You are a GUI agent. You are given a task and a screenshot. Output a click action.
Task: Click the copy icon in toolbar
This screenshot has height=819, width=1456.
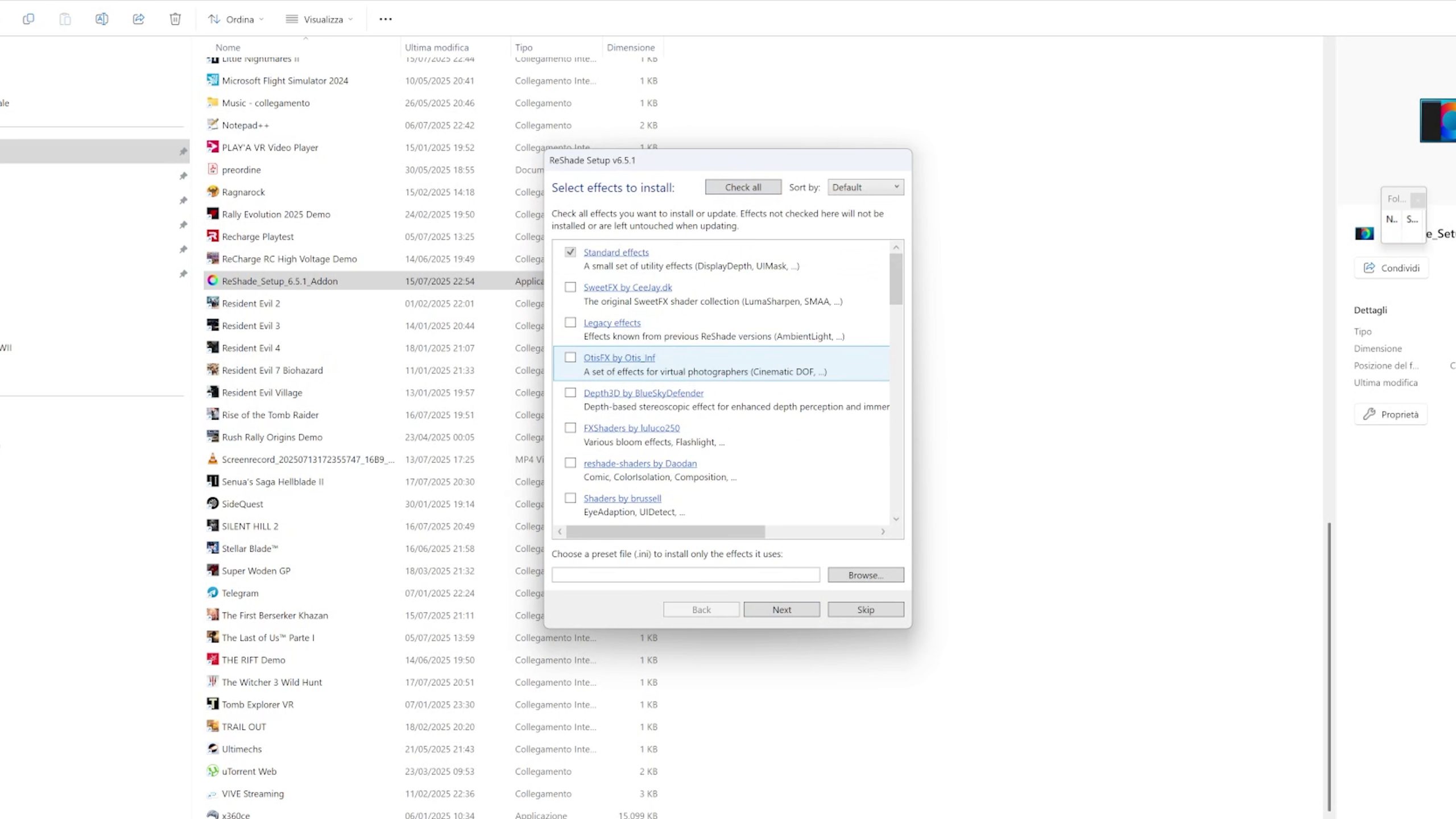pos(28,19)
